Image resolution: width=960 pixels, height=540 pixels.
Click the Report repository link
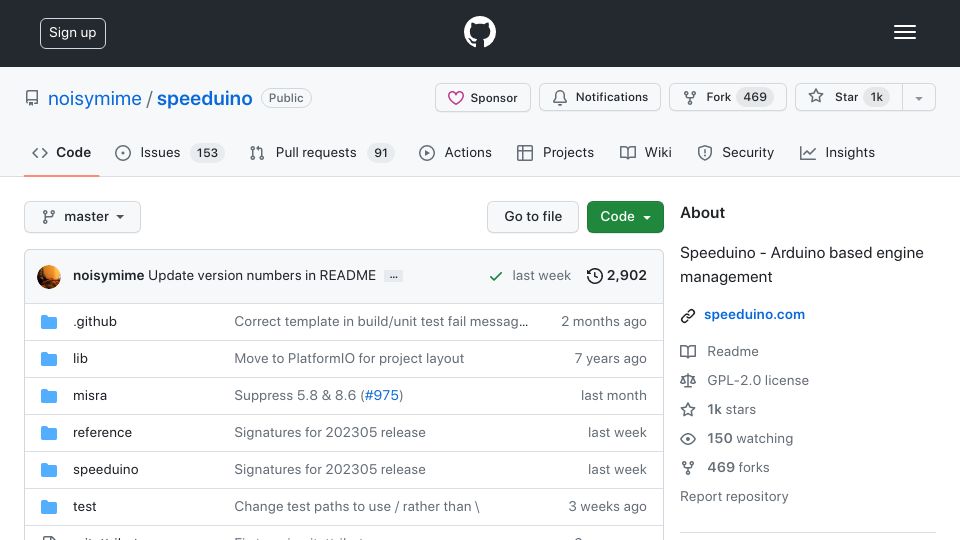[x=734, y=497]
